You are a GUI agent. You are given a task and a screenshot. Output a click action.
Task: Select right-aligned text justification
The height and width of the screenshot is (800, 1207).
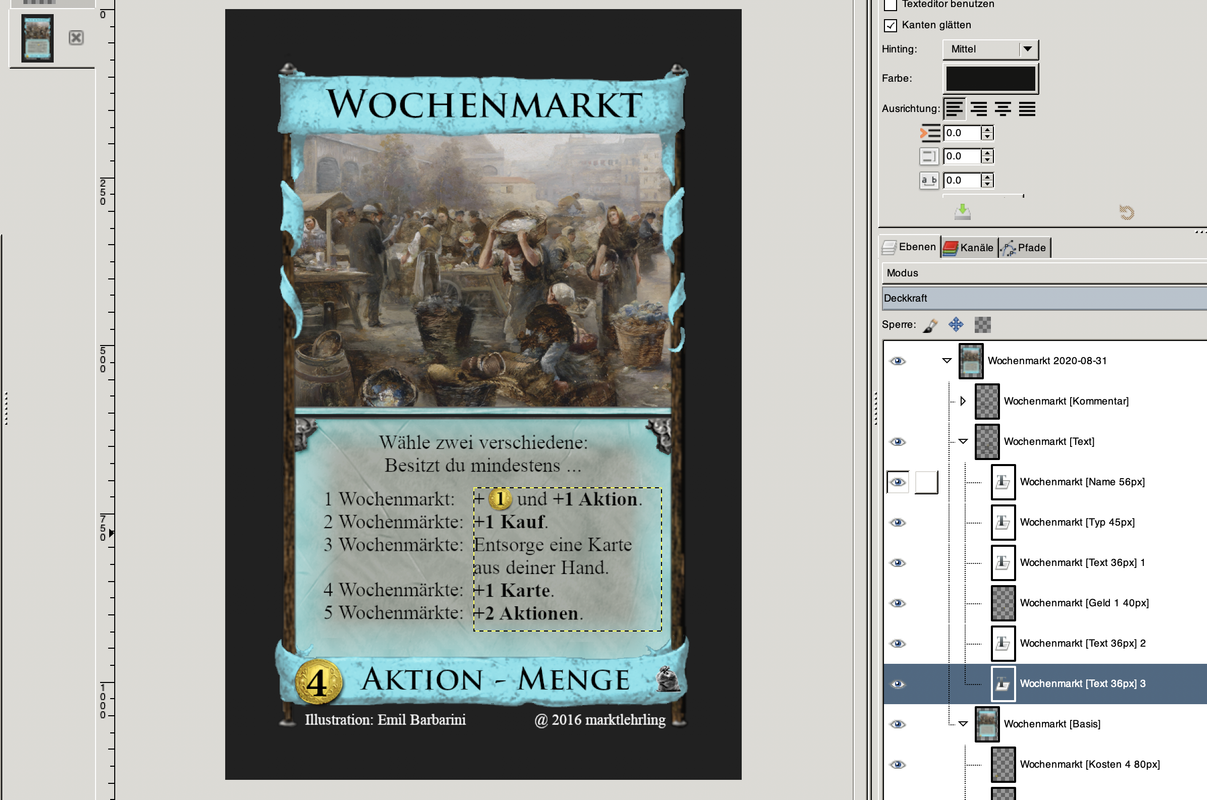(979, 108)
